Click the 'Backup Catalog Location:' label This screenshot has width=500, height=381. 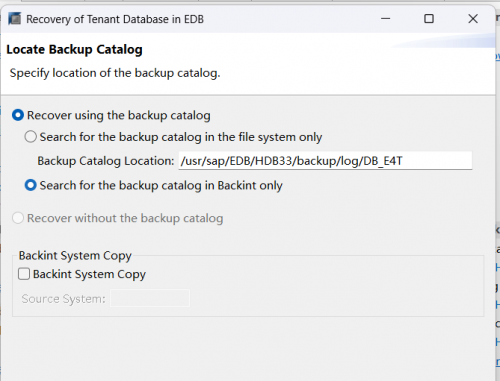(106, 161)
